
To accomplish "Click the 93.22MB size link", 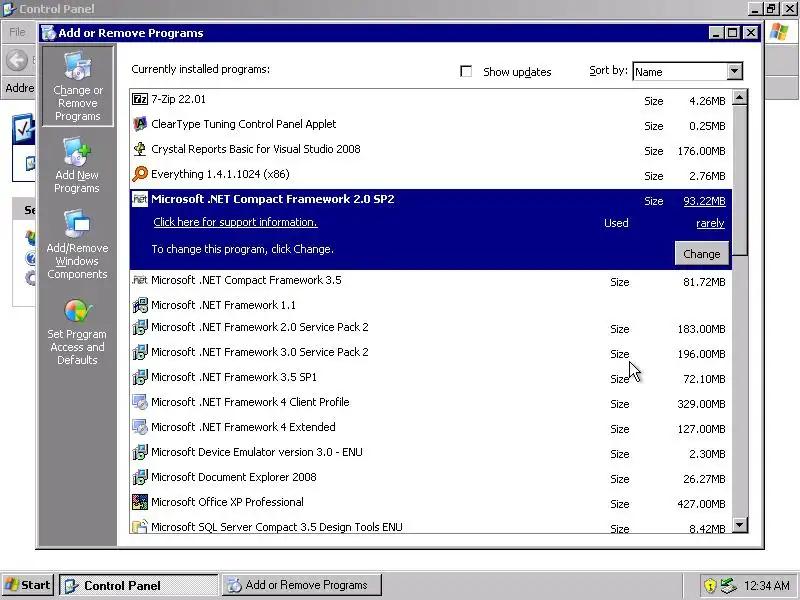I will pos(704,201).
